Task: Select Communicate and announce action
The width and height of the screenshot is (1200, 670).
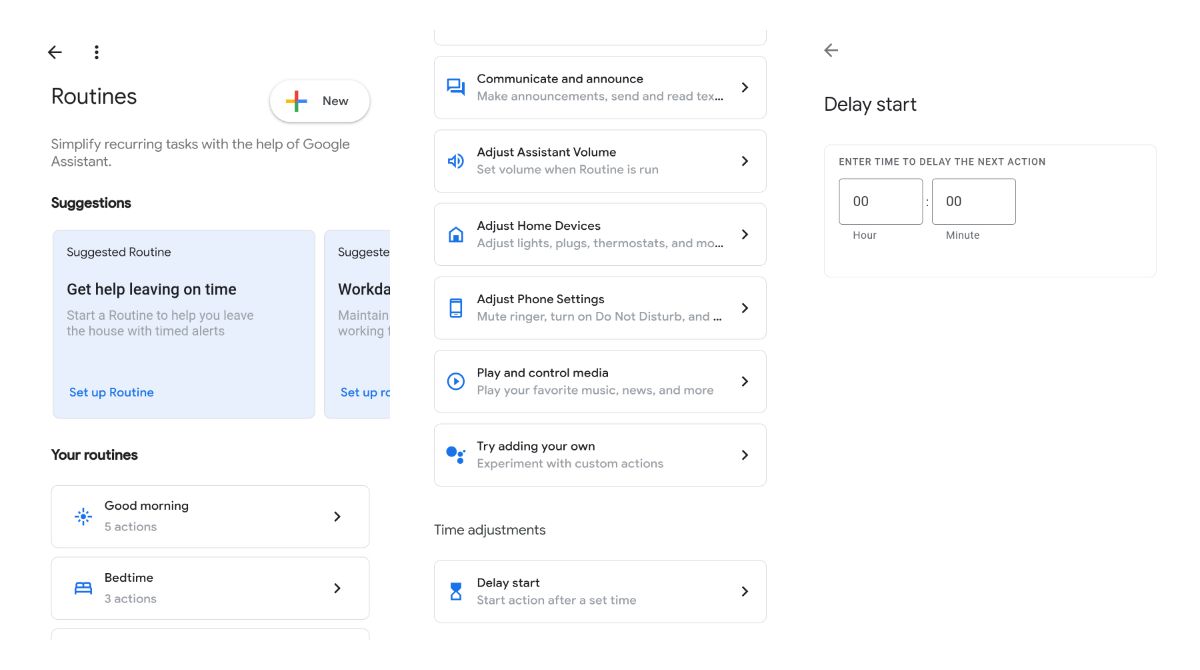Action: pos(600,87)
